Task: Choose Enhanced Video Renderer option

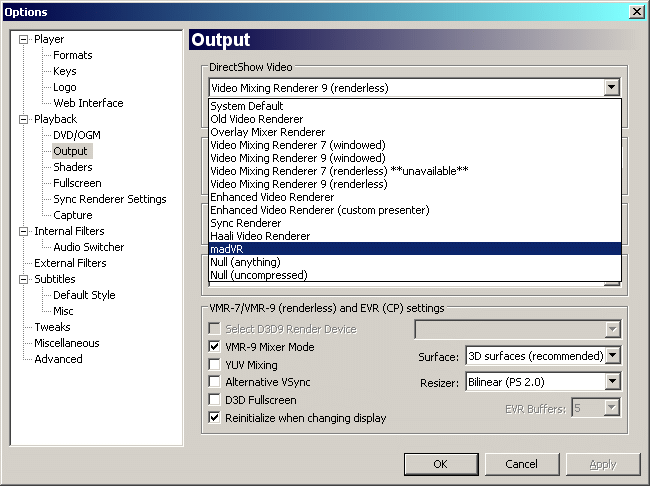Action: (415, 197)
